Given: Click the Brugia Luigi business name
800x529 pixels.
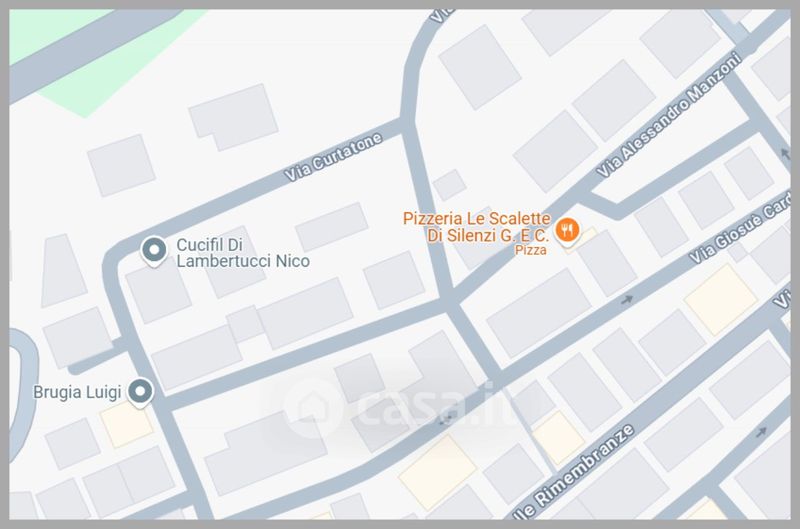Looking at the screenshot, I should pos(77,392).
